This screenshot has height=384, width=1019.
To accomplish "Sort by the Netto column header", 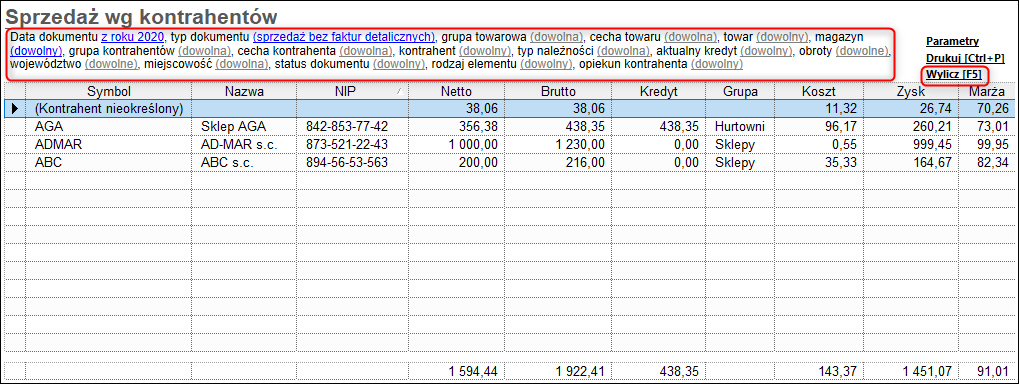I will [x=456, y=92].
